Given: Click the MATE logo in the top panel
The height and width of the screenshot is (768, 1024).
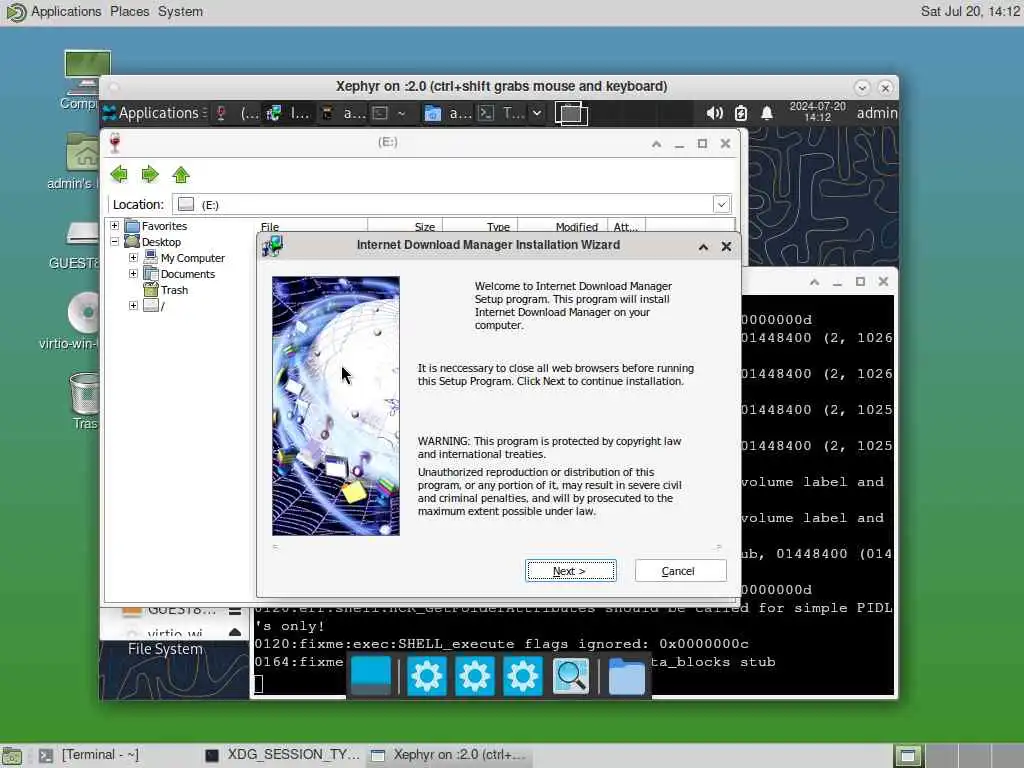Looking at the screenshot, I should 16,12.
